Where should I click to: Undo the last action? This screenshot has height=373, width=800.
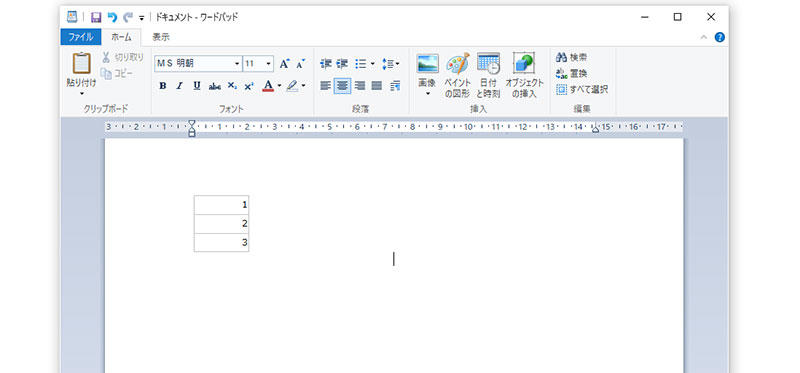pyautogui.click(x=112, y=17)
